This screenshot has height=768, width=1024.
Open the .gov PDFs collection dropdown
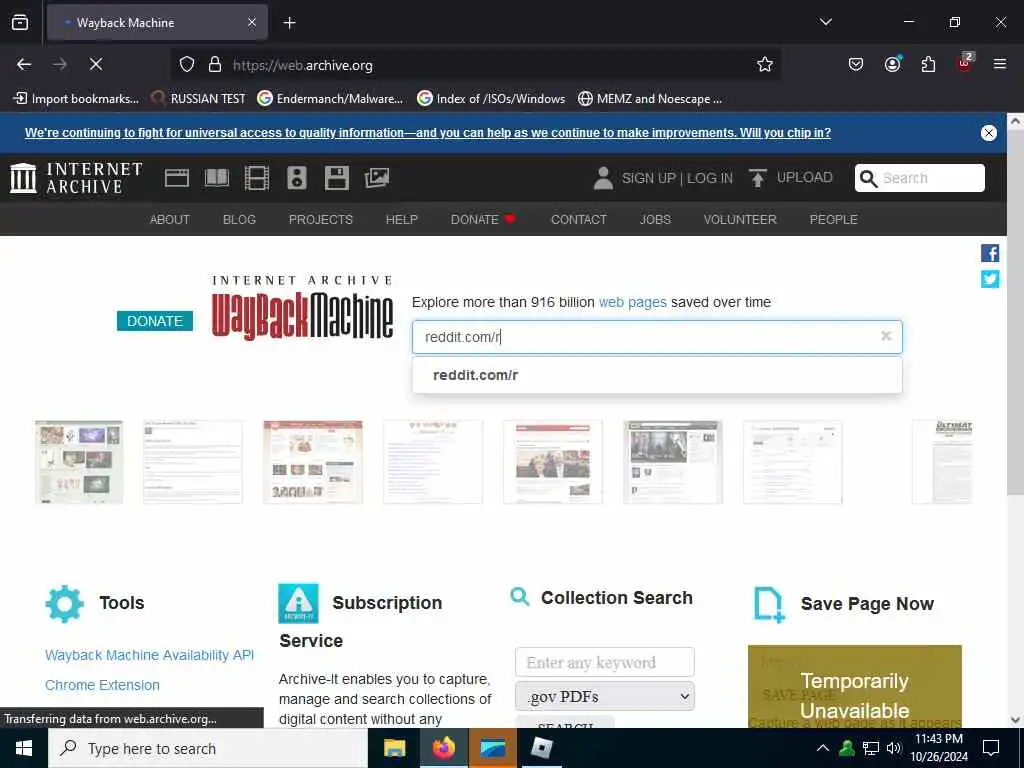pyautogui.click(x=605, y=696)
